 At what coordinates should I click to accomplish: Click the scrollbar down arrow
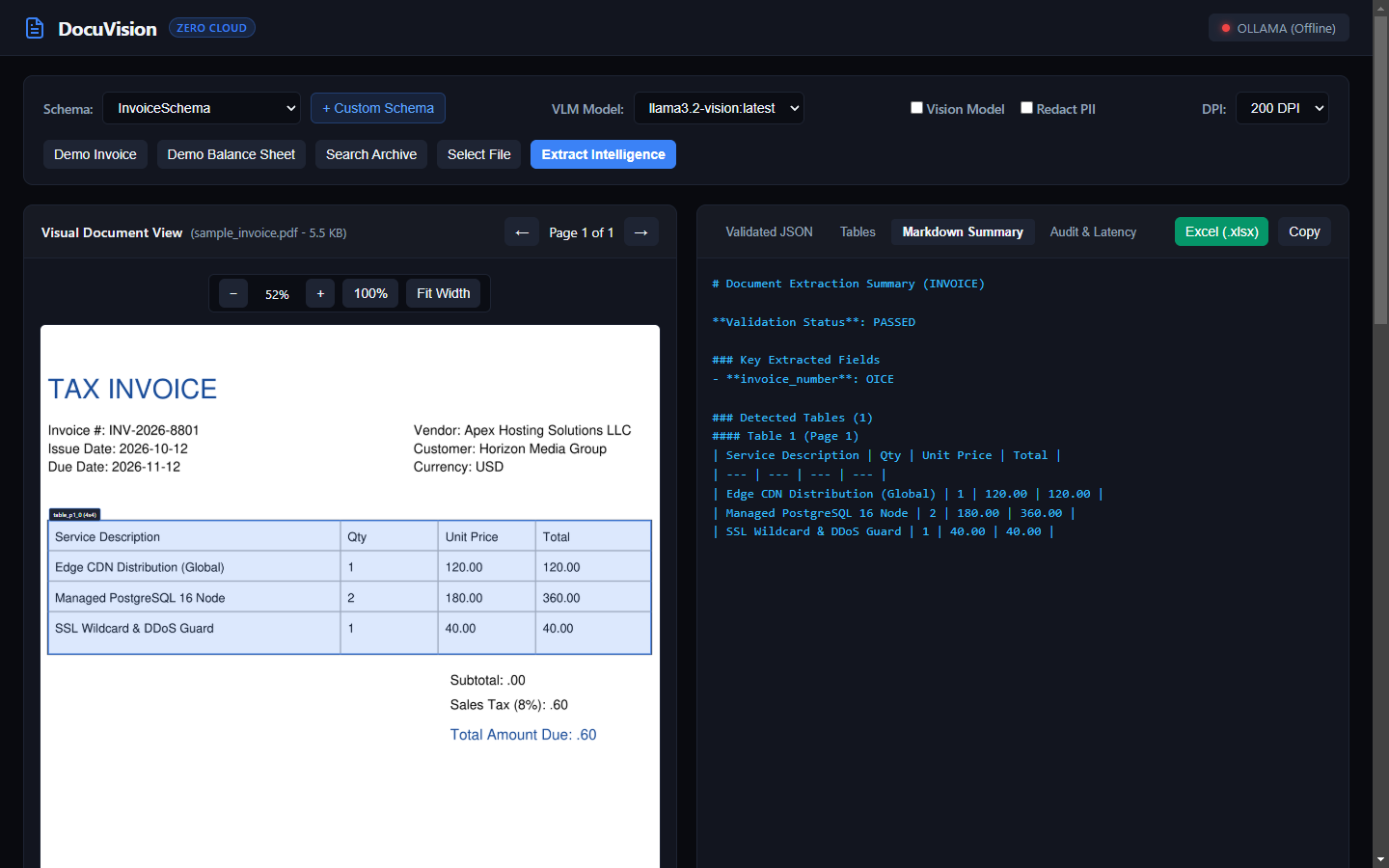[1380, 859]
